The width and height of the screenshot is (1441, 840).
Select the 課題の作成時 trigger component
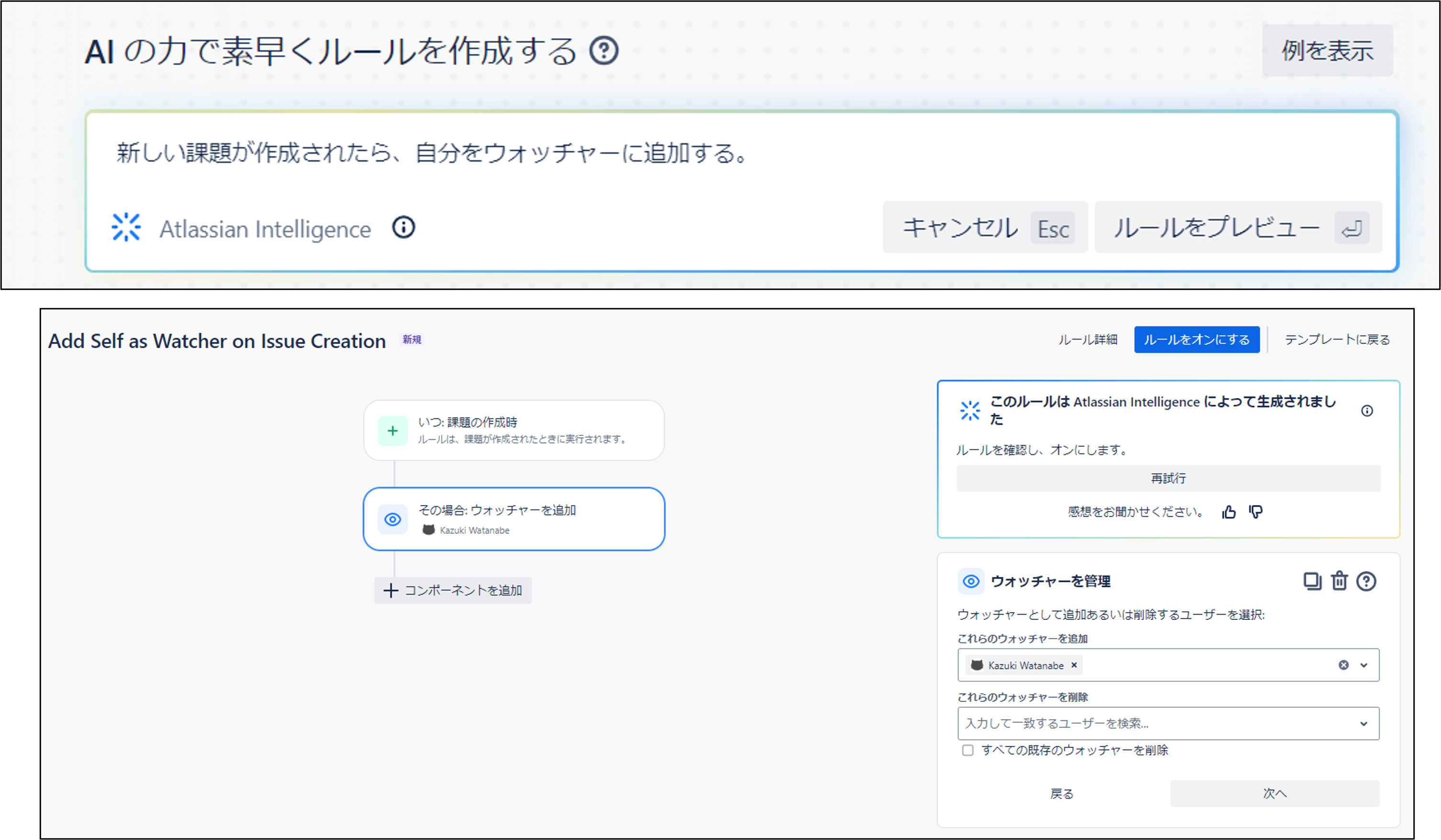tap(514, 431)
